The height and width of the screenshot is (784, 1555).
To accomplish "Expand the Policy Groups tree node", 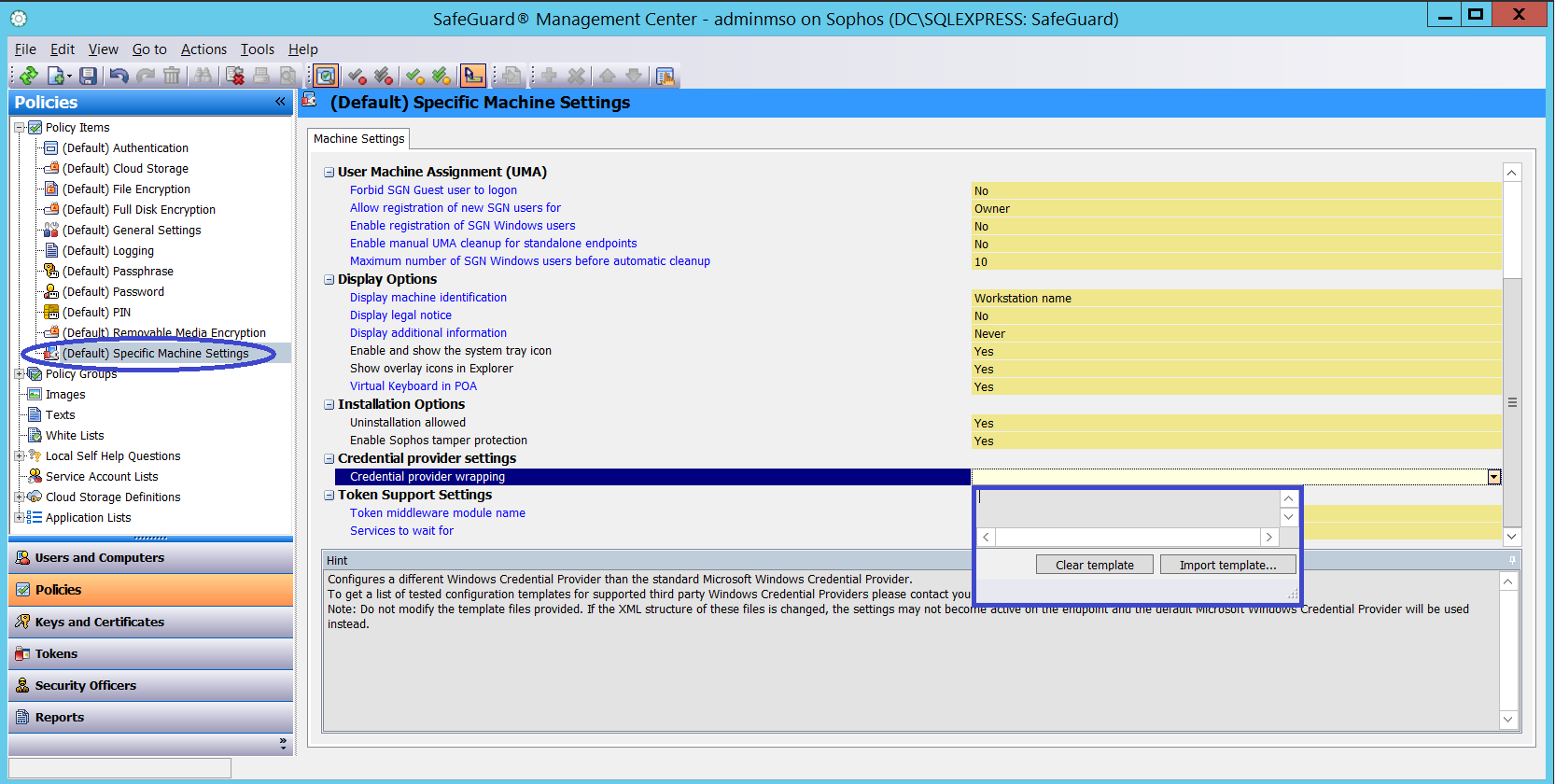I will (20, 374).
